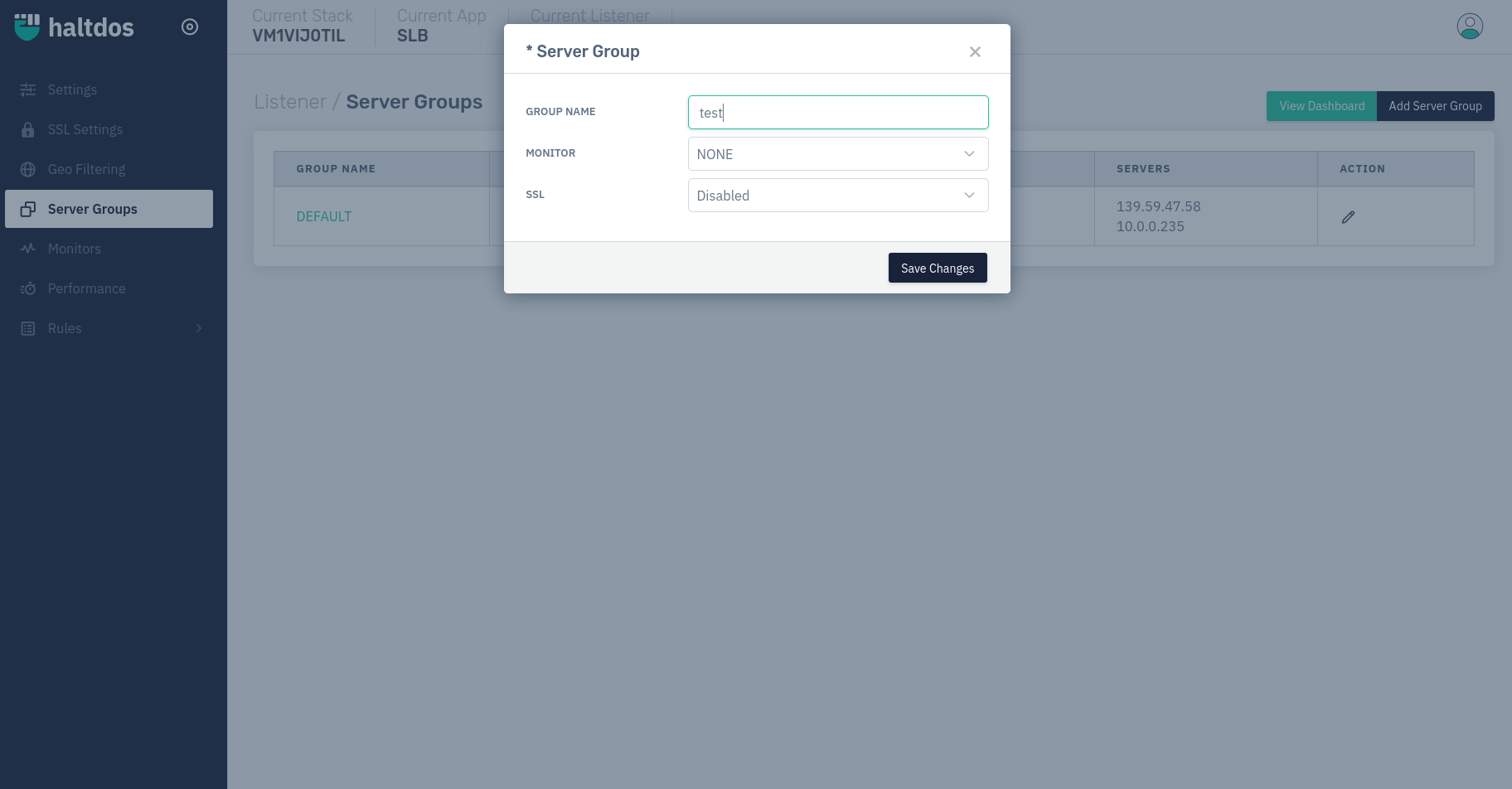
Task: Click the MONITOR field label
Action: click(550, 153)
